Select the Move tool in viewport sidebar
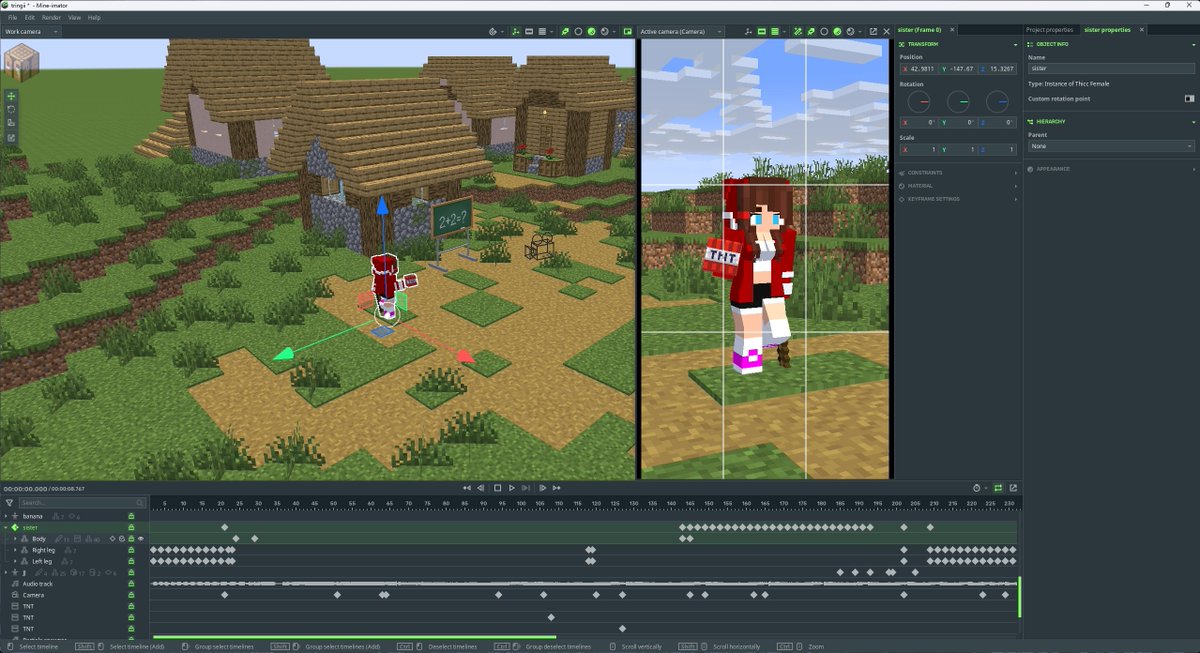1200x653 pixels. (11, 96)
